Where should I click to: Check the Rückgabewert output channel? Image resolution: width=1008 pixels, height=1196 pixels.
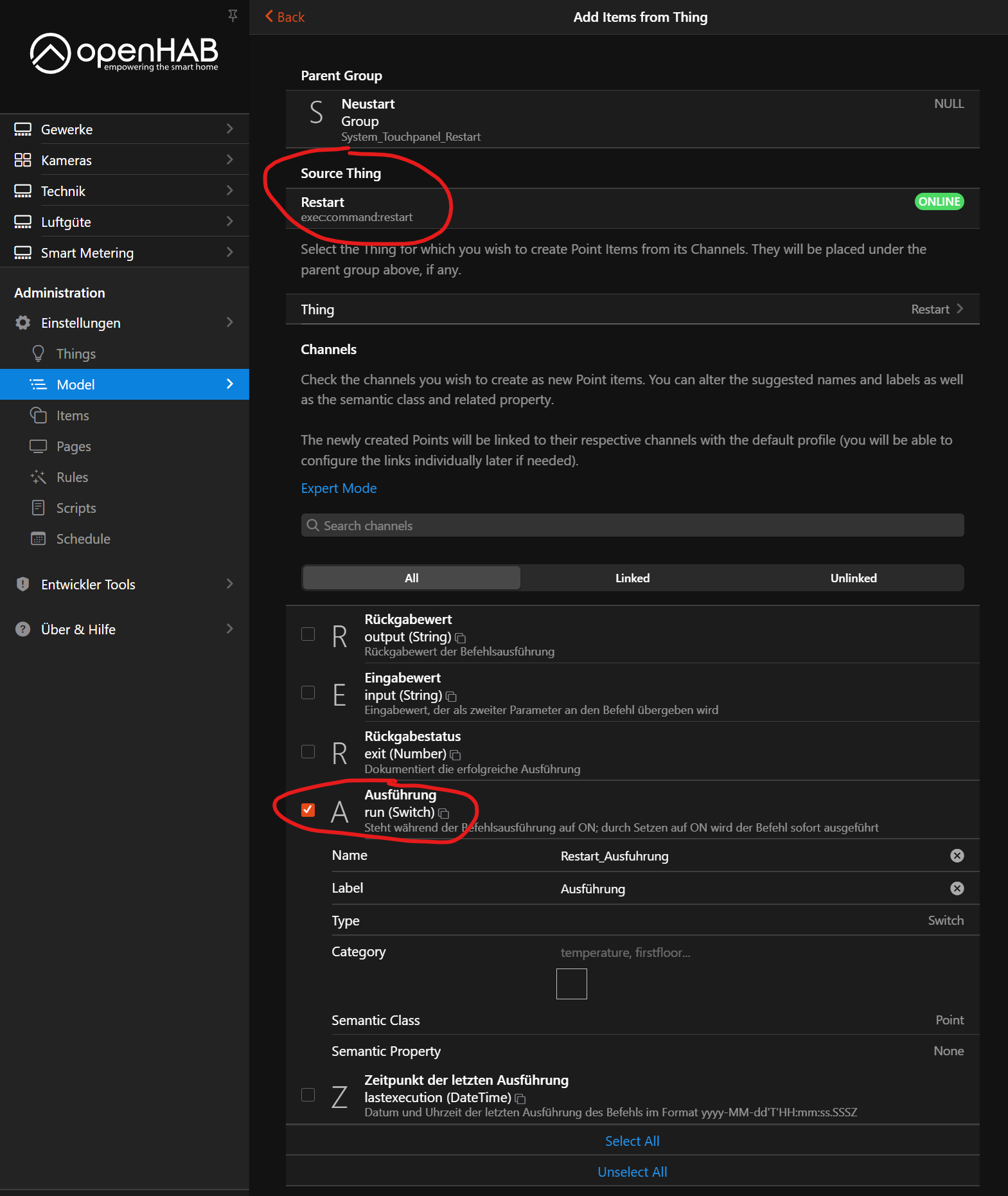click(x=308, y=634)
